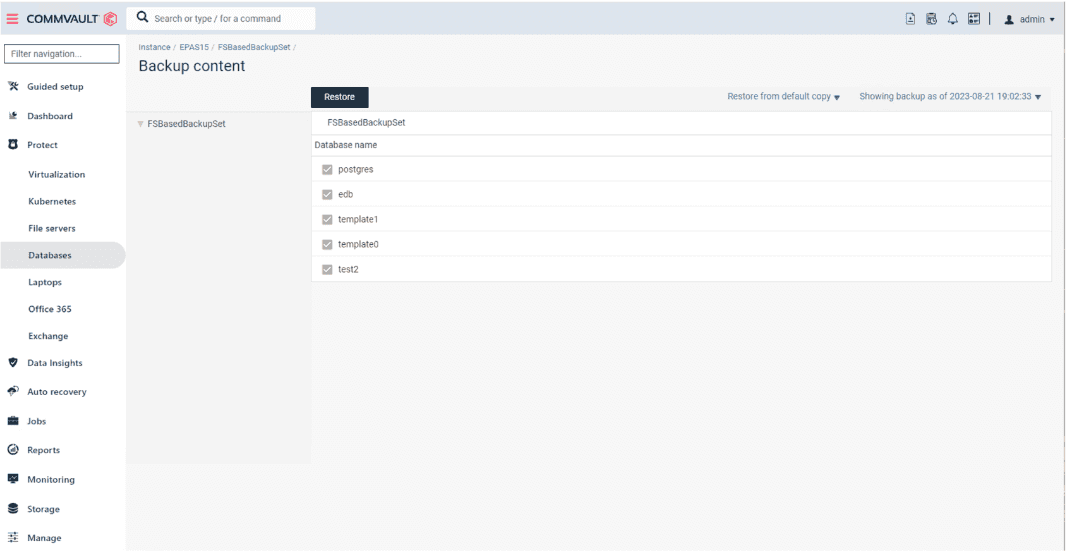The height and width of the screenshot is (553, 1067).
Task: Click the Guided setup tools icon
Action: (x=13, y=86)
